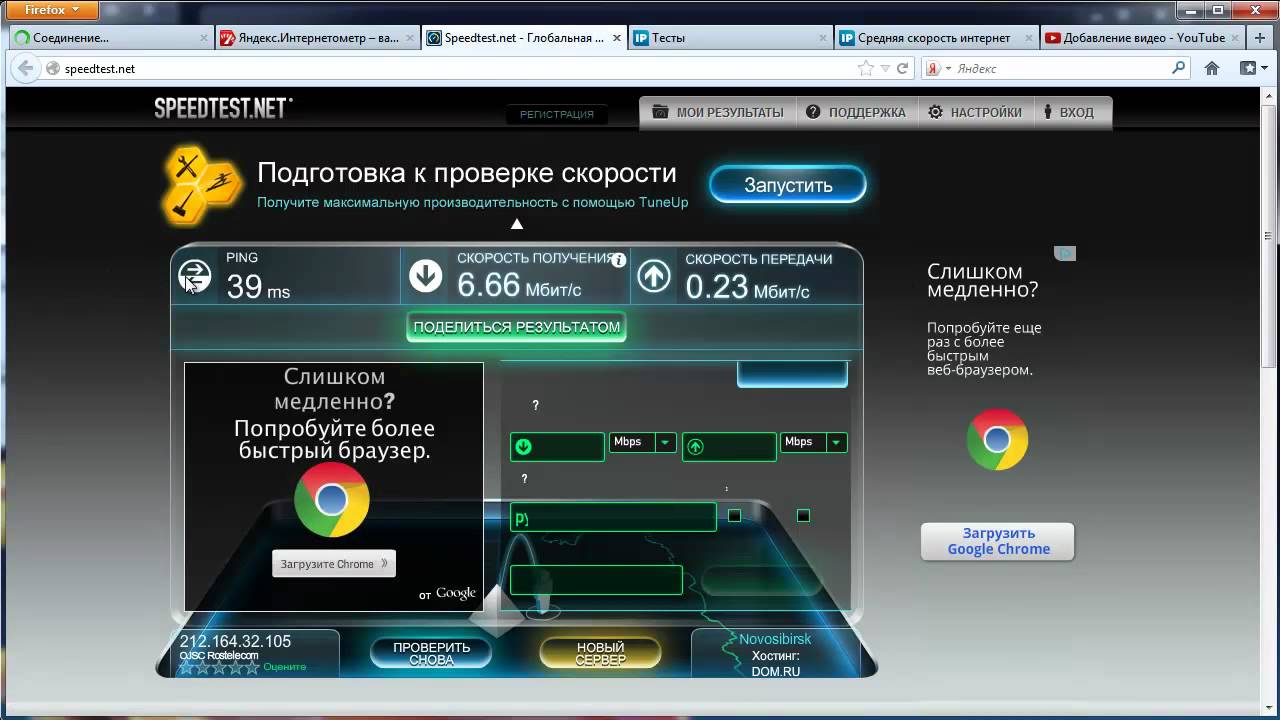The image size is (1280, 720).
Task: Click the download speed arrow icon
Action: point(426,276)
